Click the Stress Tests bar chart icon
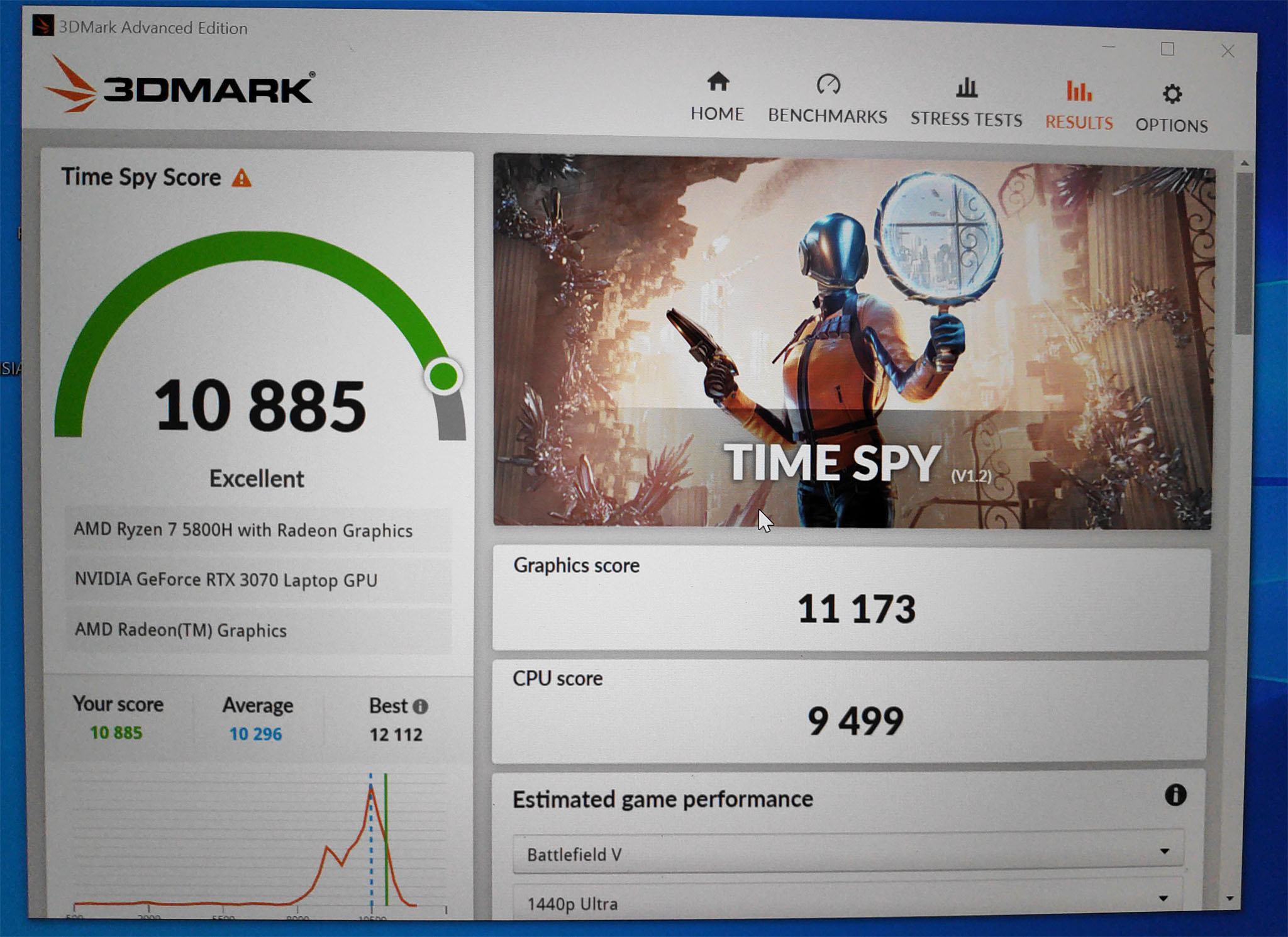Viewport: 1288px width, 937px height. pos(966,87)
